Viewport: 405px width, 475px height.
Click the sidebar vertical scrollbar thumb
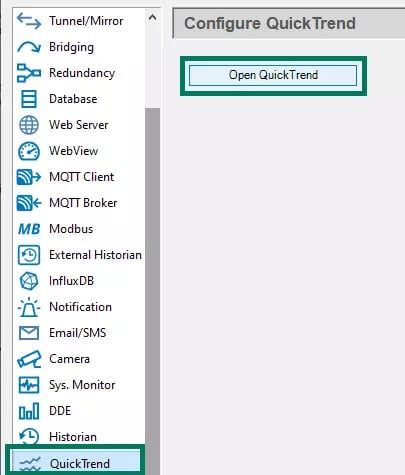coord(153,290)
